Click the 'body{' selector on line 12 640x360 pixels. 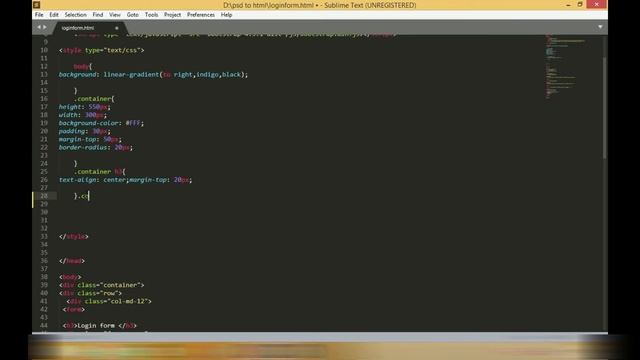tap(83, 67)
